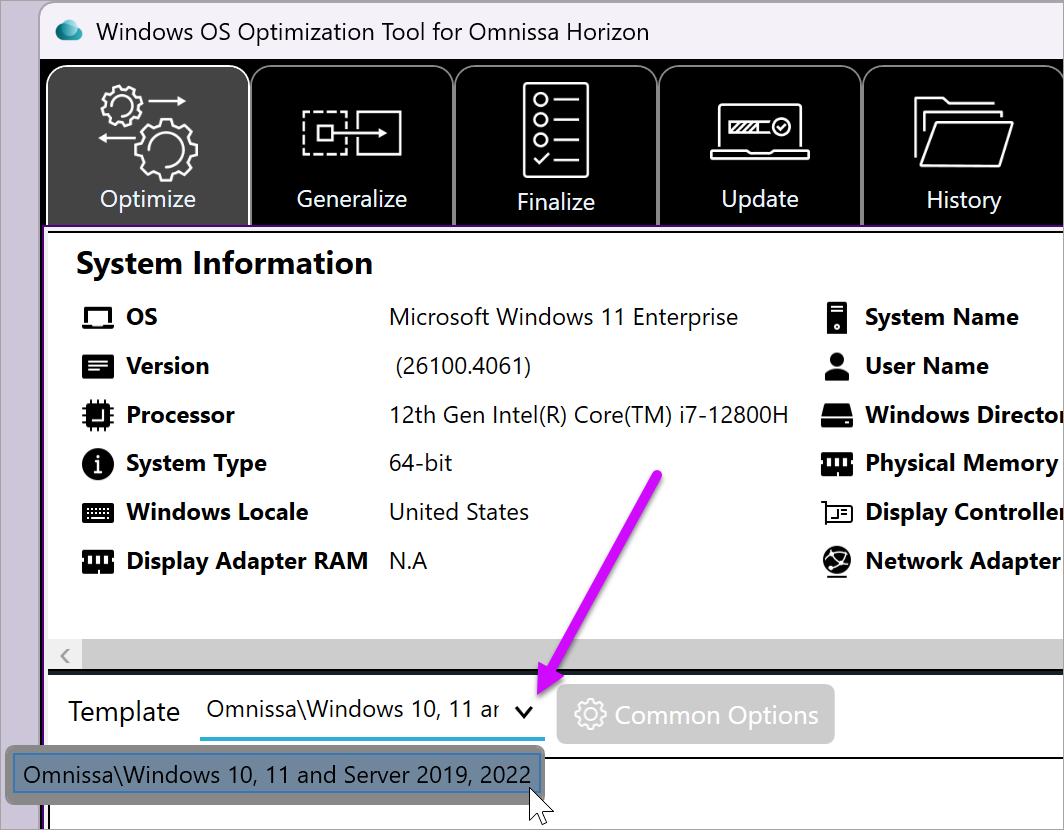Click the Network Adapter globe icon
1064x830 pixels.
837,562
